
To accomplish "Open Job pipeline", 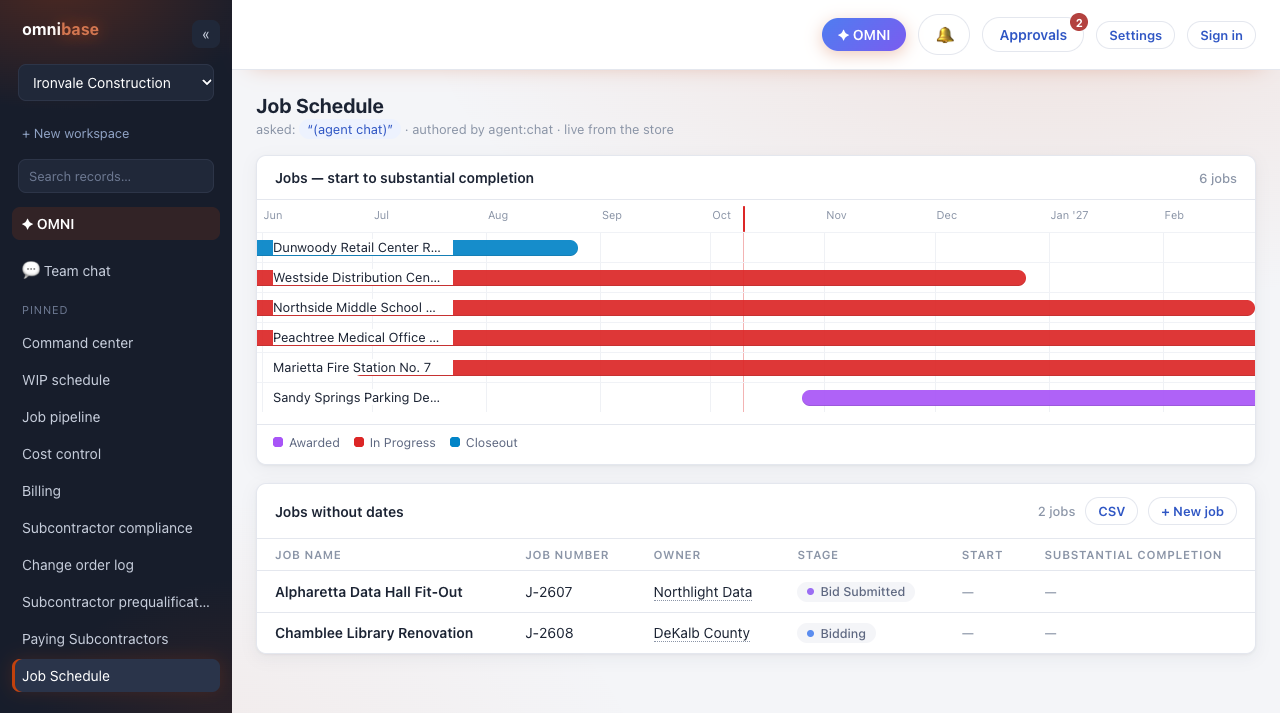I will [x=116, y=417].
